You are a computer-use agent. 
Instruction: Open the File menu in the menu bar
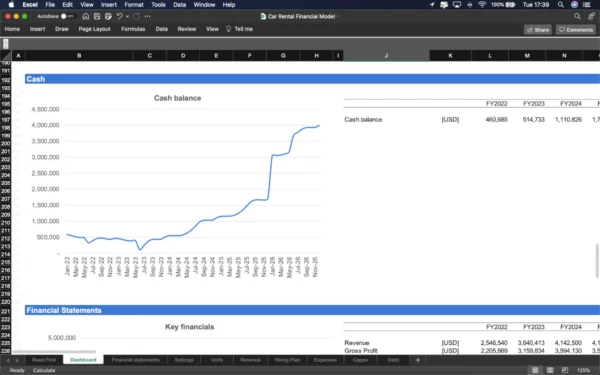(50, 5)
